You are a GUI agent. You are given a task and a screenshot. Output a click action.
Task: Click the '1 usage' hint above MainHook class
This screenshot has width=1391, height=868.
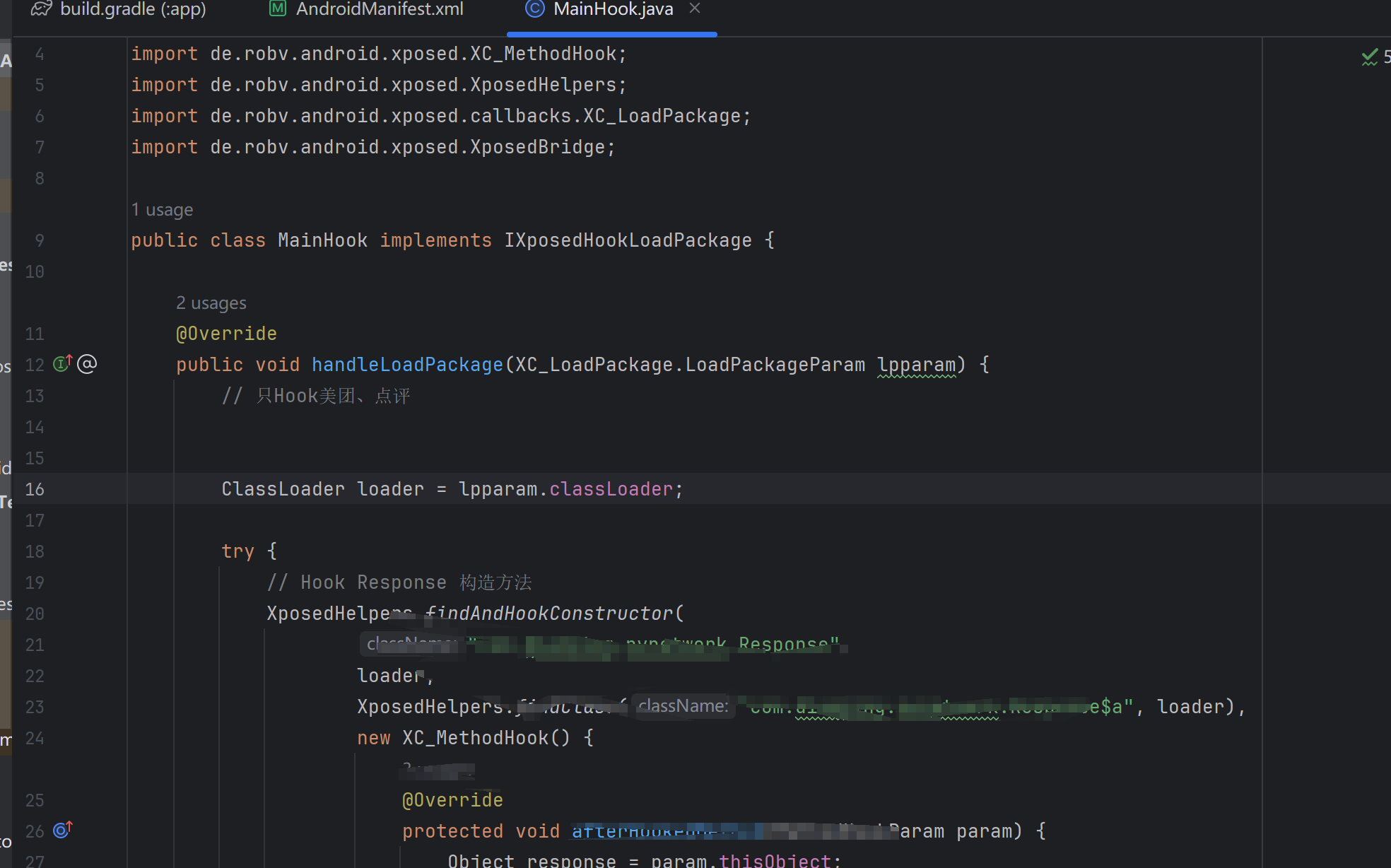[x=162, y=210]
